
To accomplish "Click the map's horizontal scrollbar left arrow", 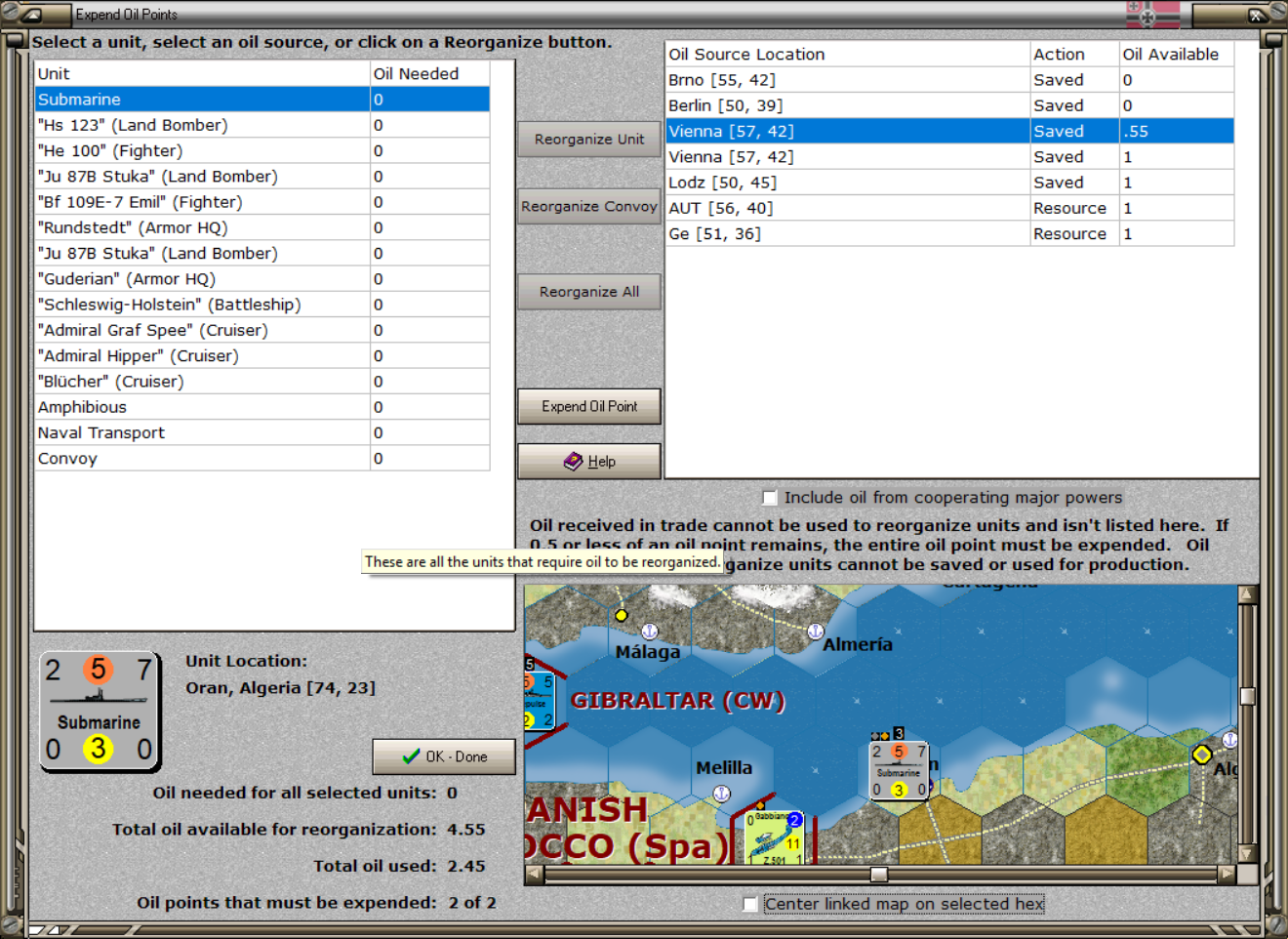I will tap(534, 875).
